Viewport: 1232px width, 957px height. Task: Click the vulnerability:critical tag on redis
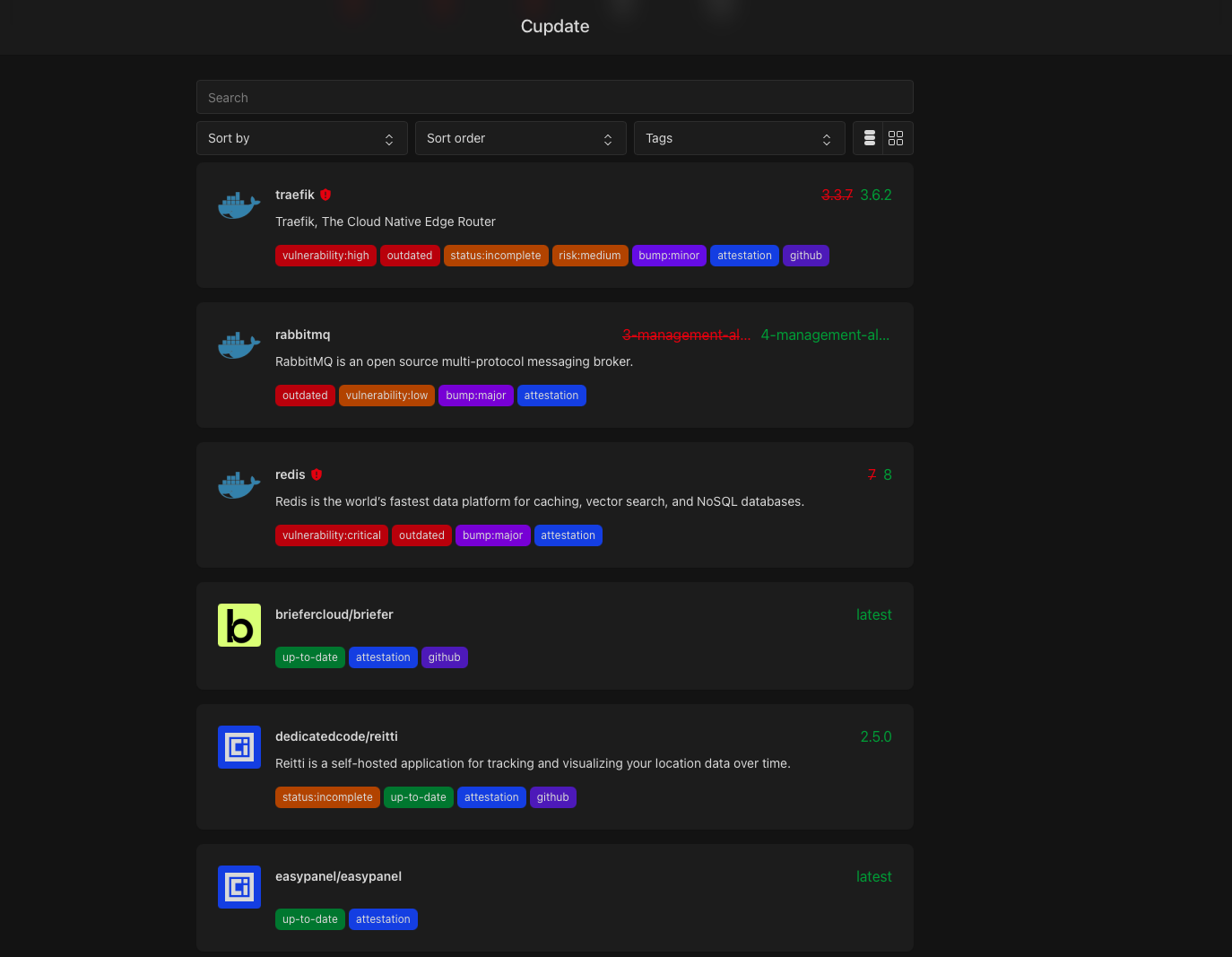click(x=332, y=535)
